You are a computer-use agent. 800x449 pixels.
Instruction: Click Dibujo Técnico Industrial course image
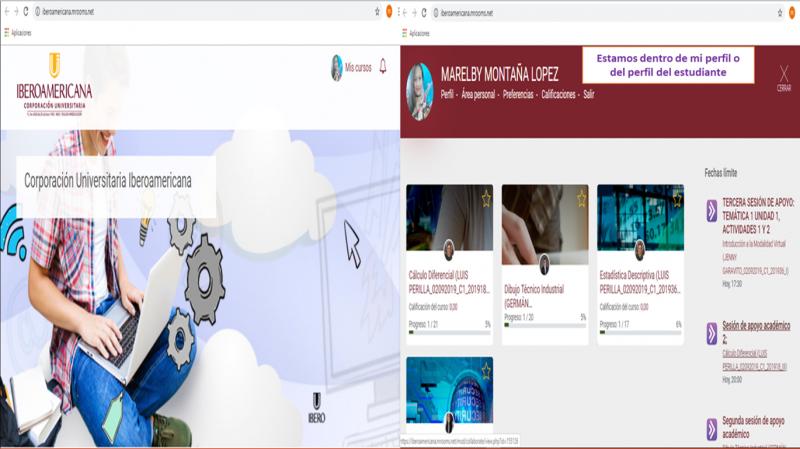(x=545, y=224)
